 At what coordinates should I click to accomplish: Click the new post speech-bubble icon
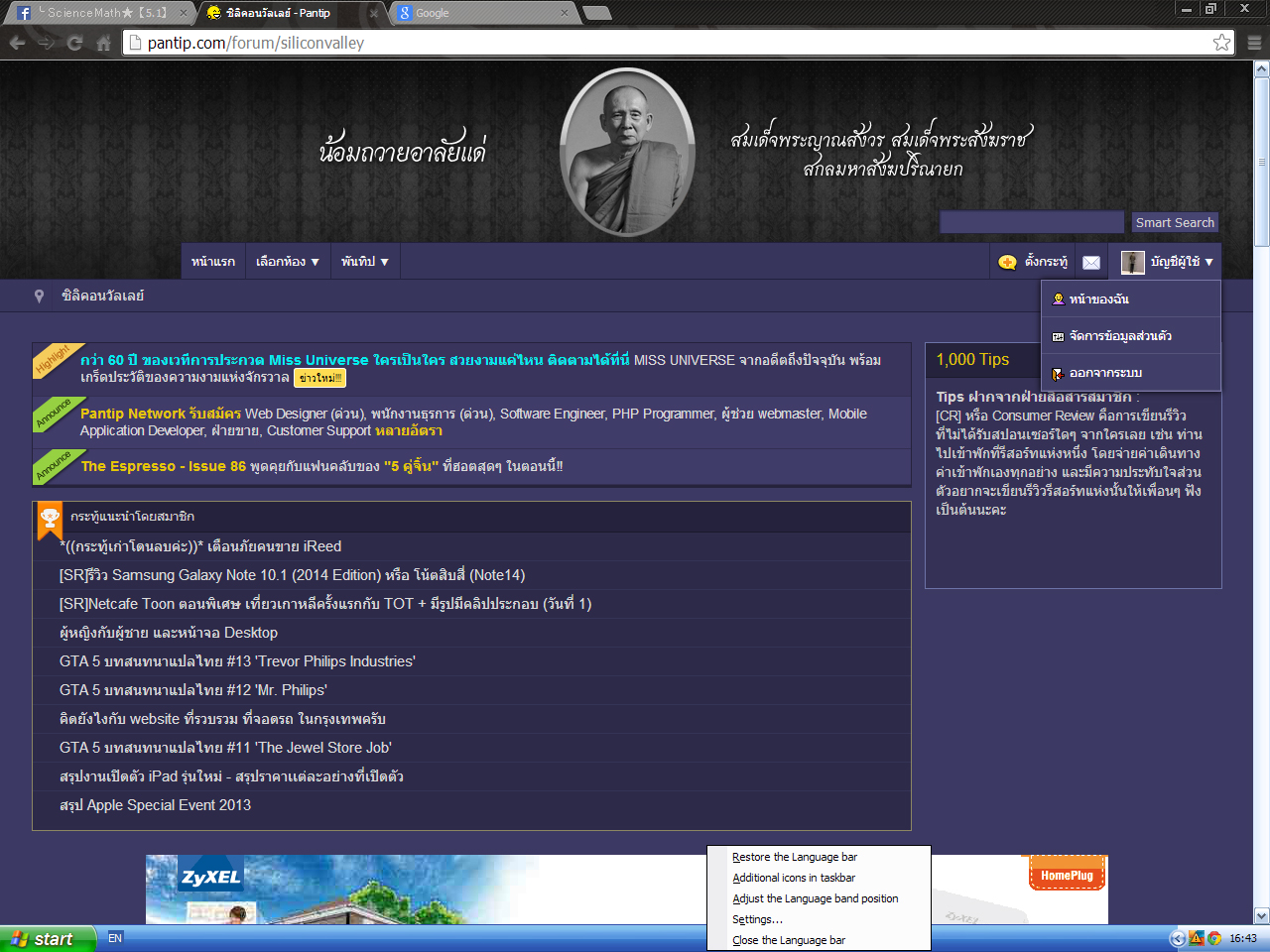pos(1007,262)
